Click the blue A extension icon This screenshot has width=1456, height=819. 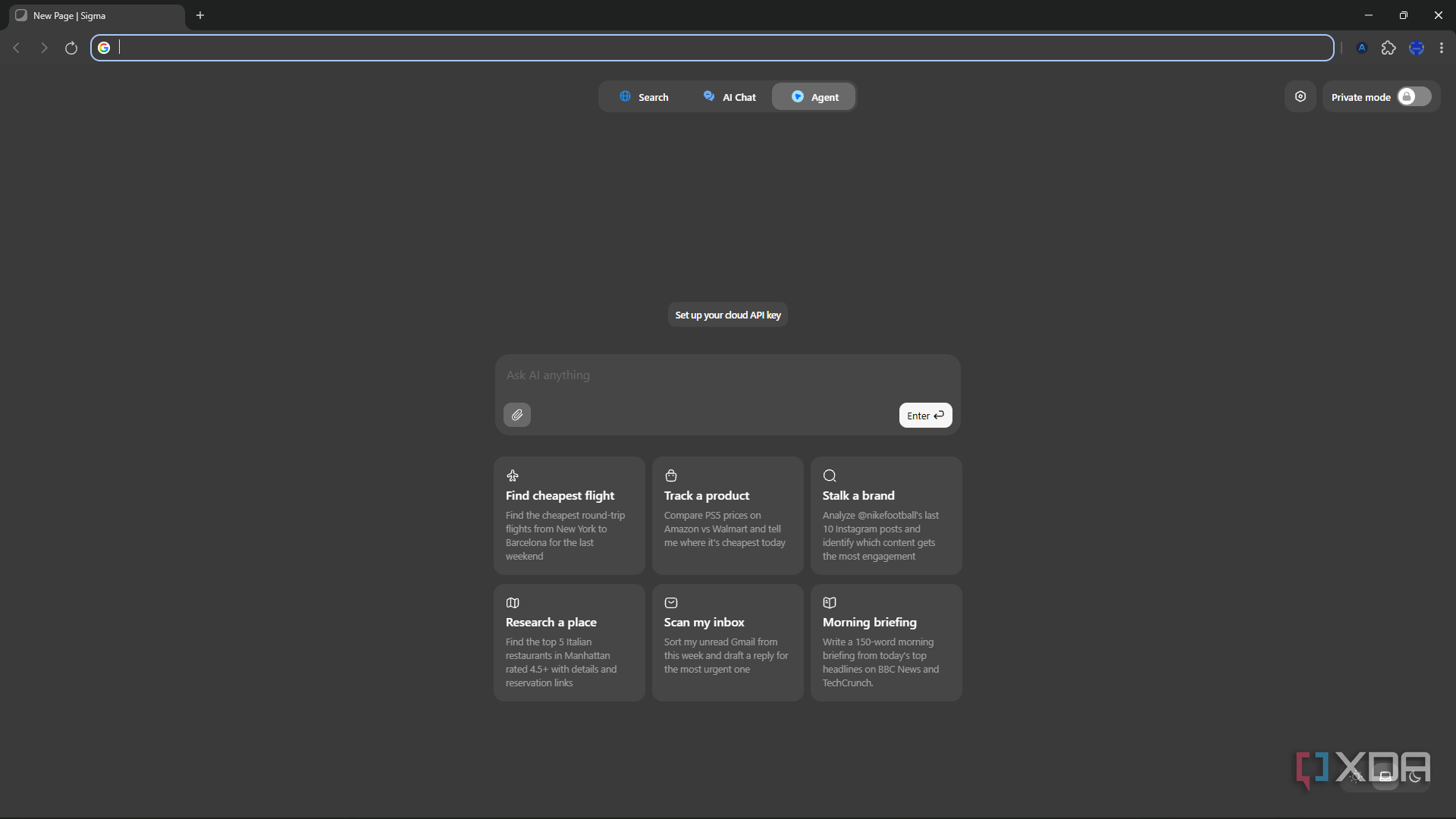click(1362, 48)
